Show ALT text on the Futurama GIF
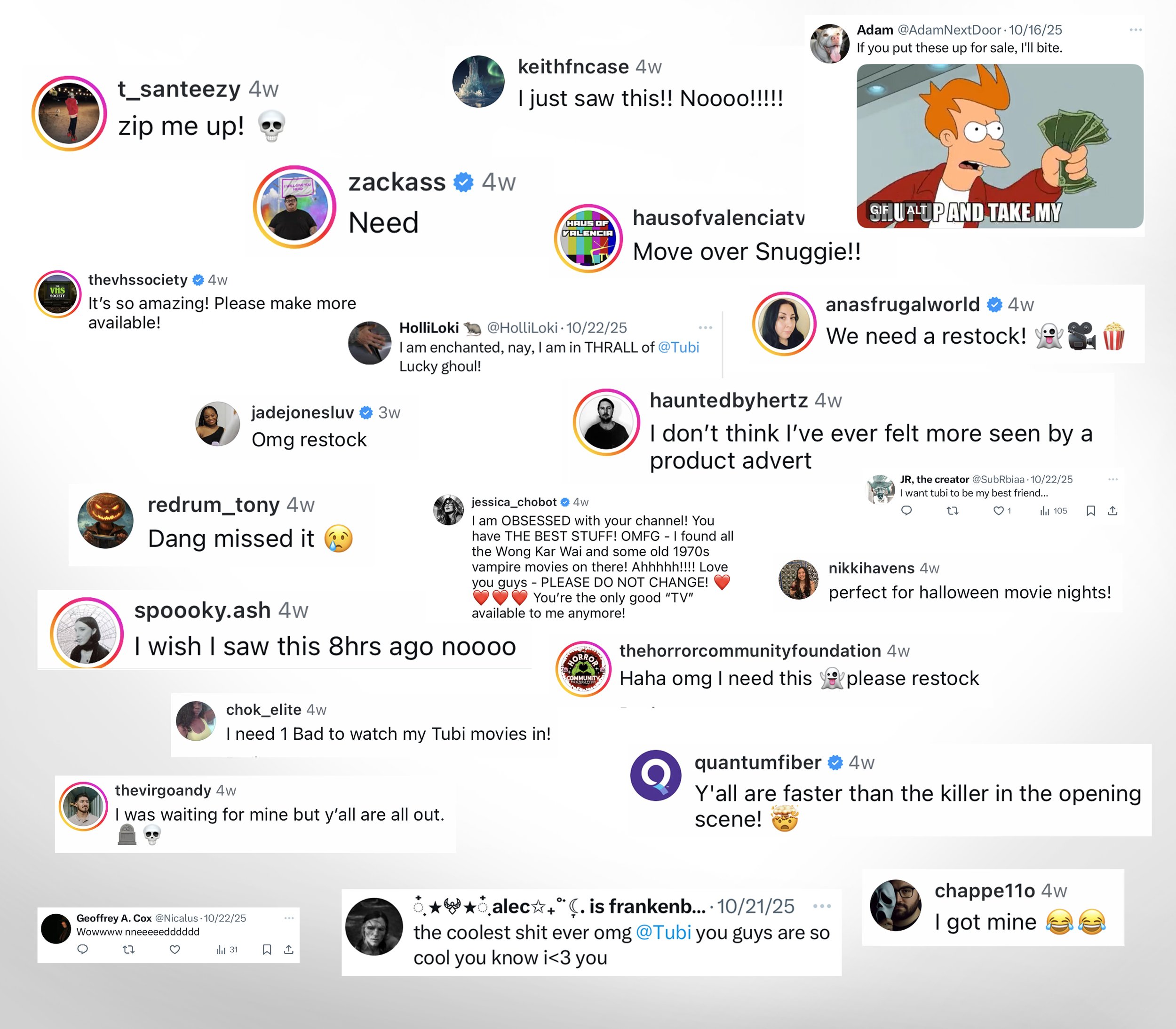1176x1029 pixels. (x=916, y=210)
